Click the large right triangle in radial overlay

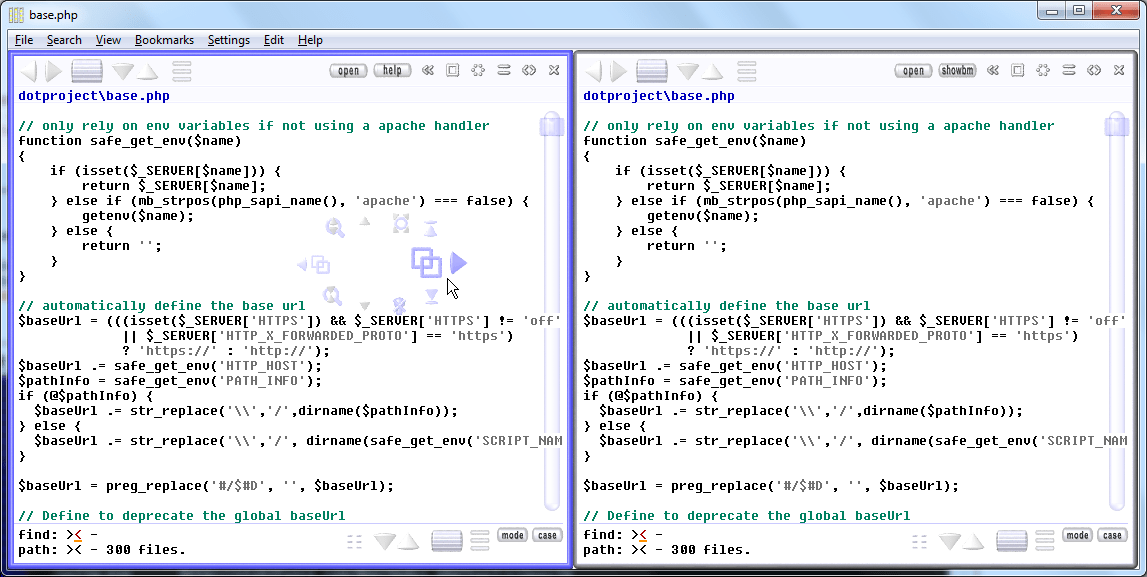click(x=458, y=263)
